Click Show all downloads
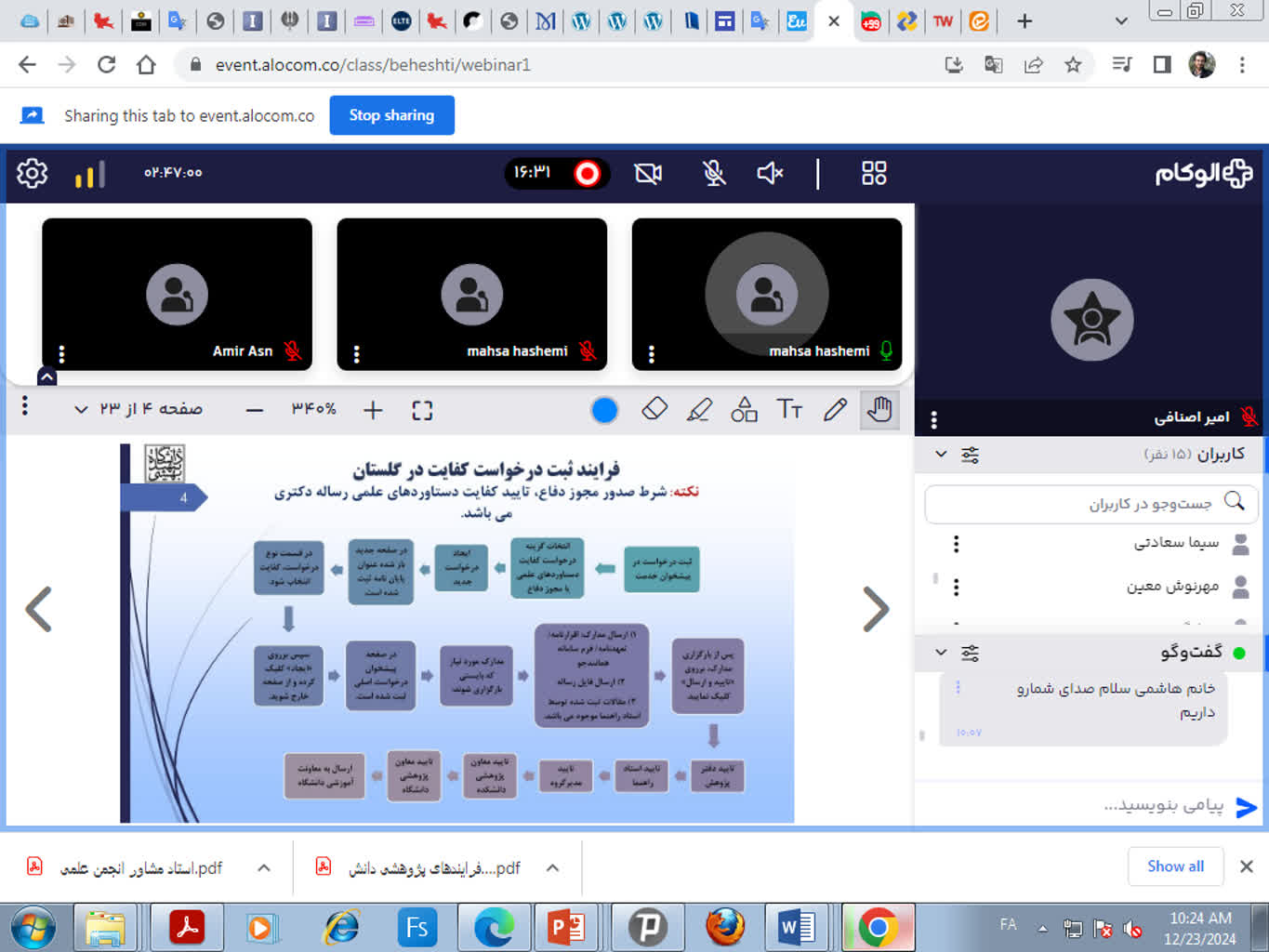1269x952 pixels. coord(1175,866)
